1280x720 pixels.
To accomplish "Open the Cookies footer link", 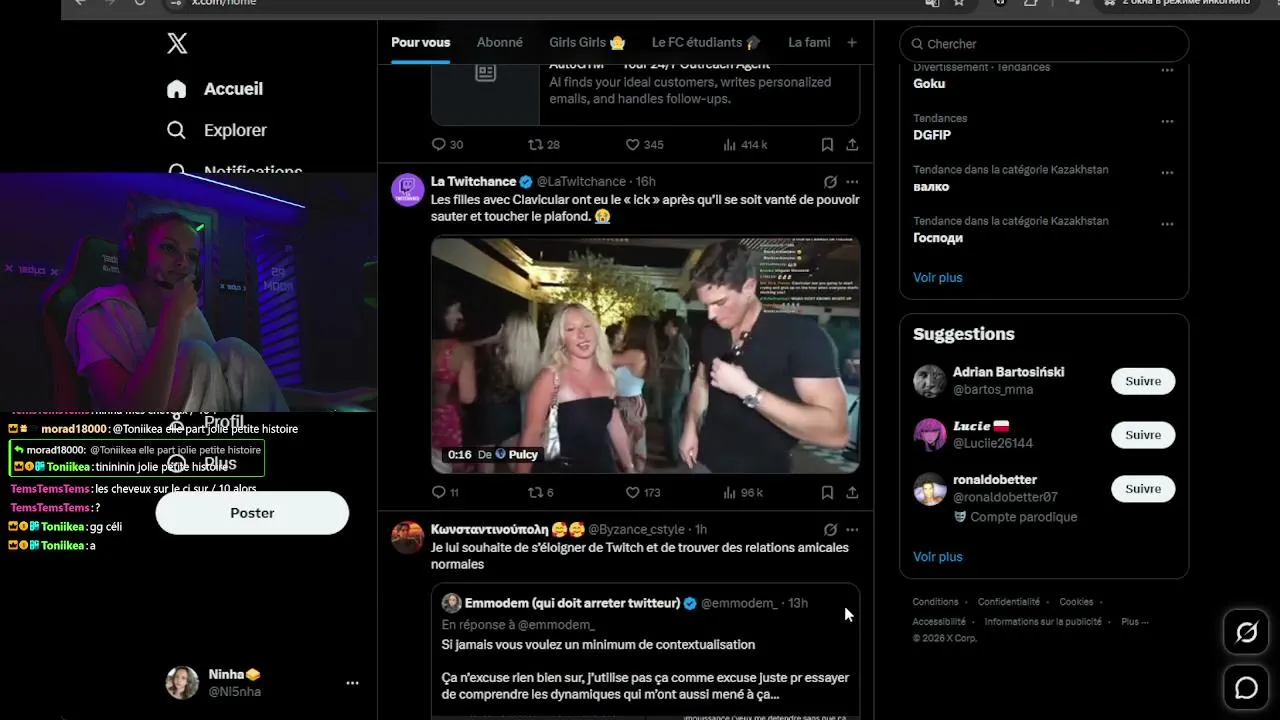I will [1076, 602].
